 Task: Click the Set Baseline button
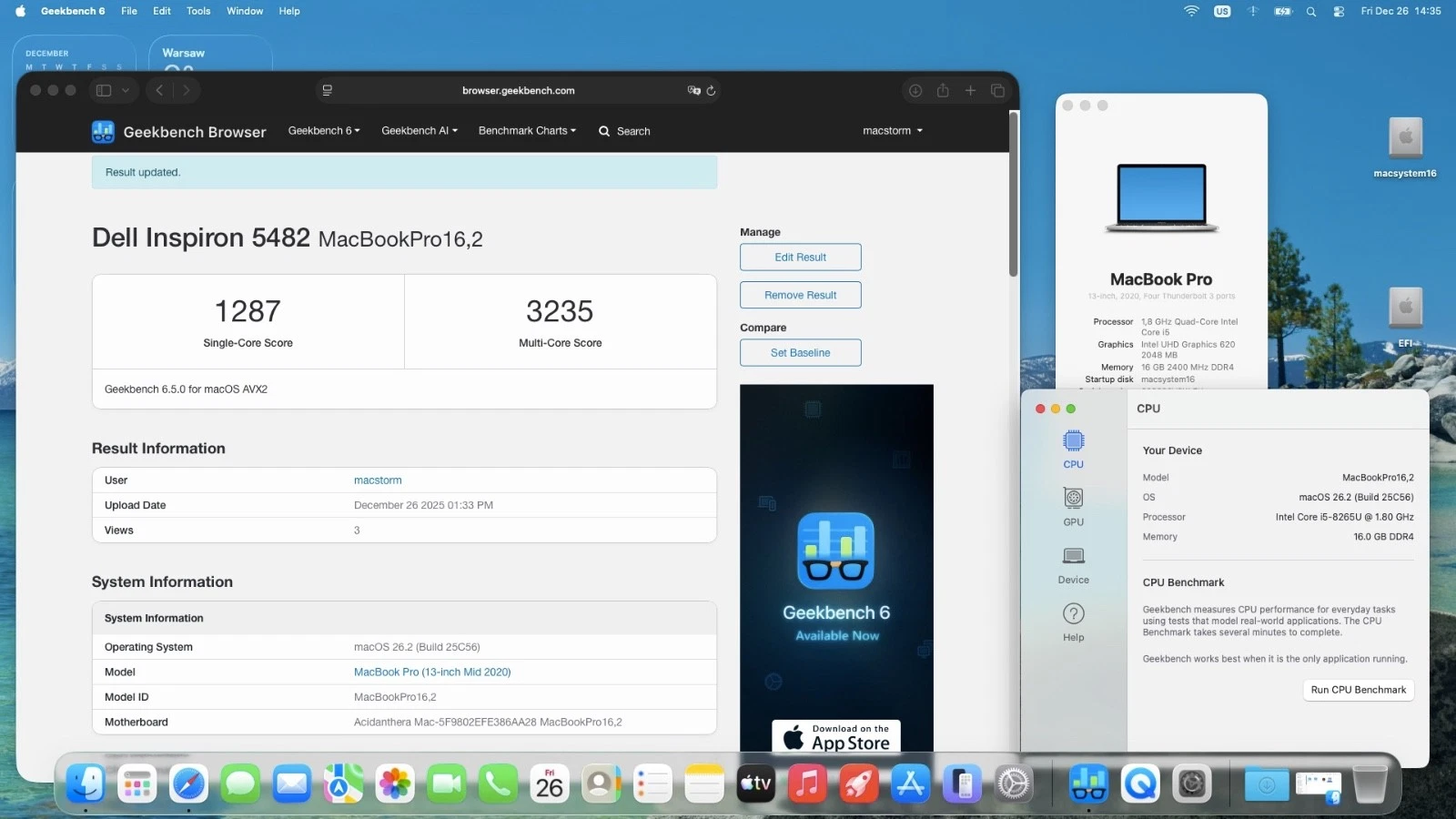801,353
